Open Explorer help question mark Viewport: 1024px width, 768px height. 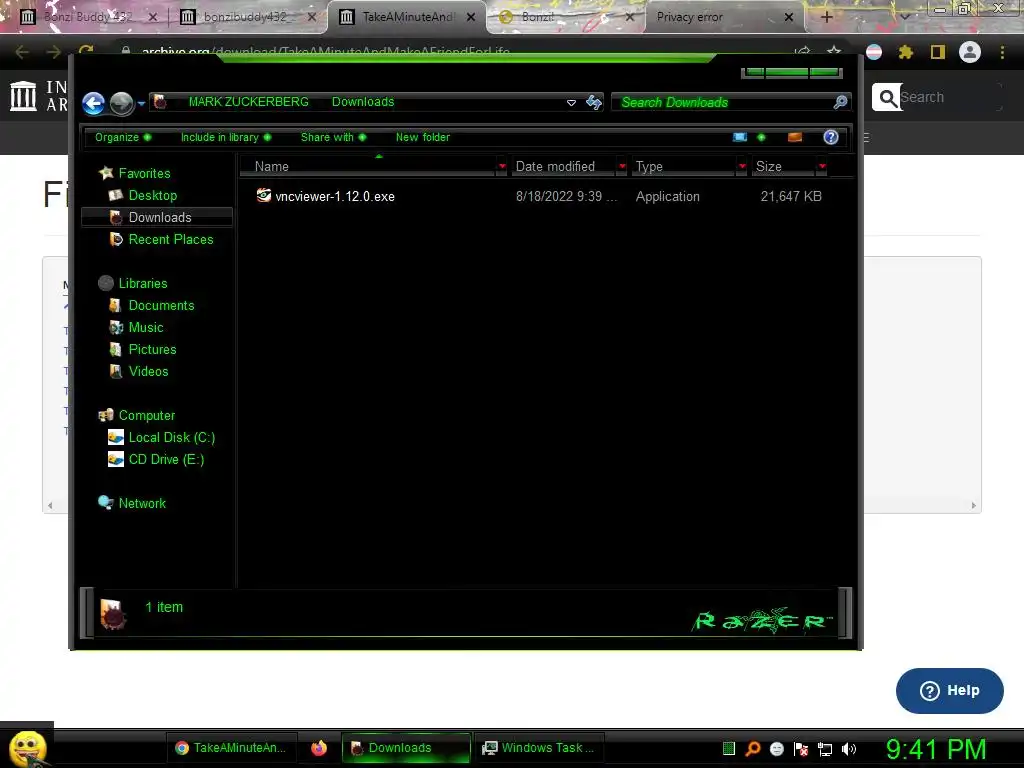pos(831,137)
